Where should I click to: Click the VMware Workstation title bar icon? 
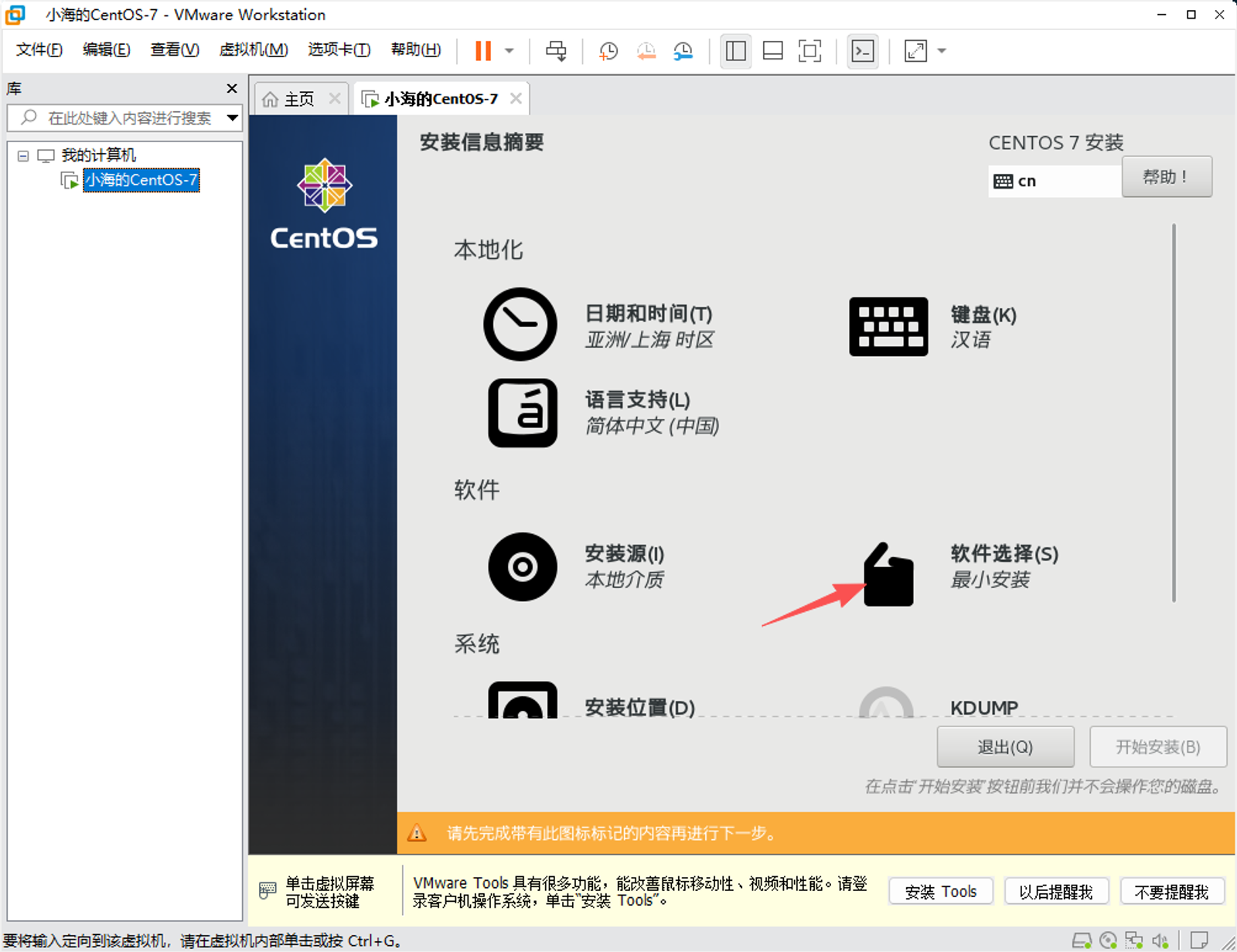pos(15,15)
